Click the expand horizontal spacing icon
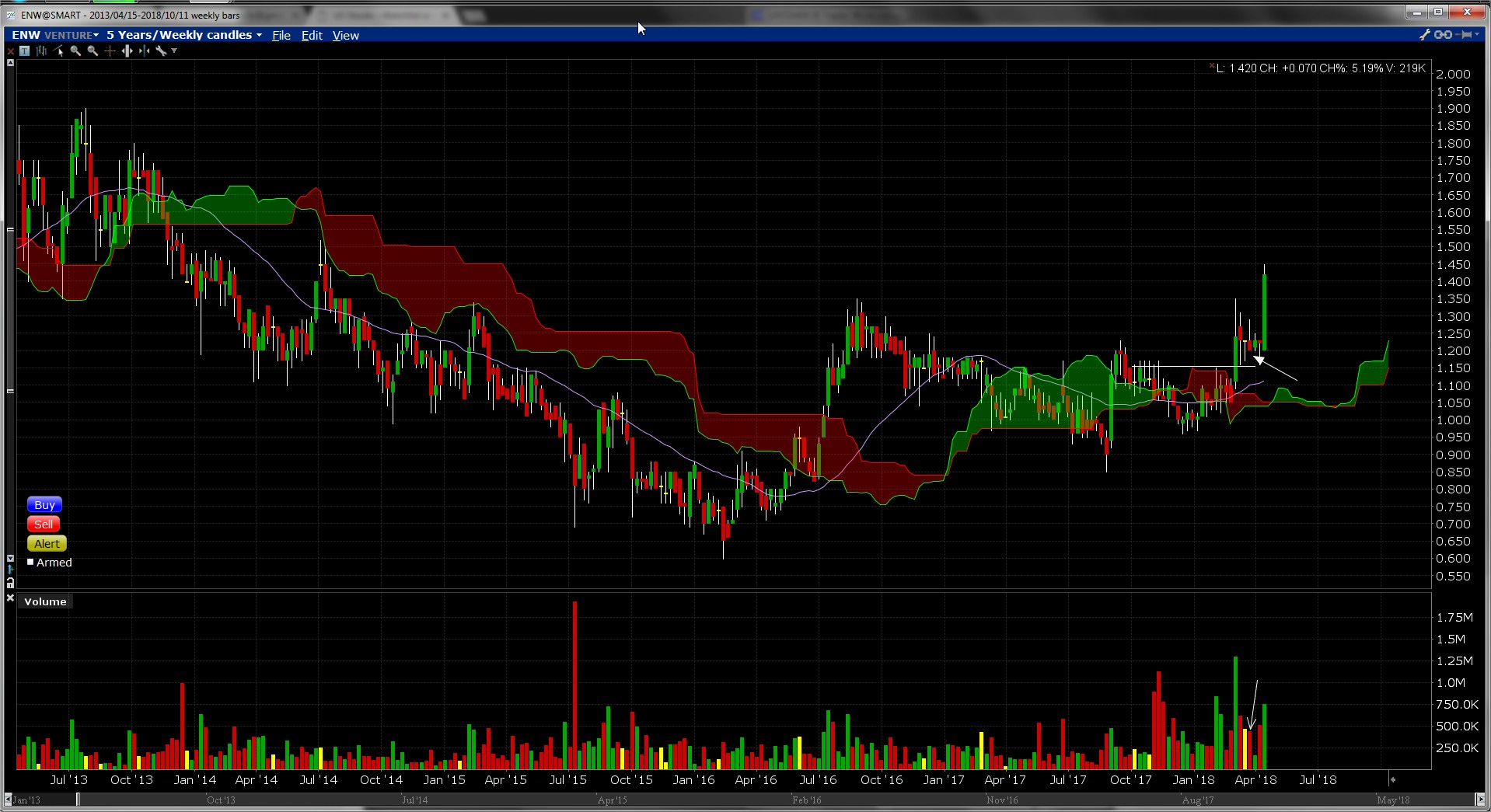1491x812 pixels. (x=127, y=51)
